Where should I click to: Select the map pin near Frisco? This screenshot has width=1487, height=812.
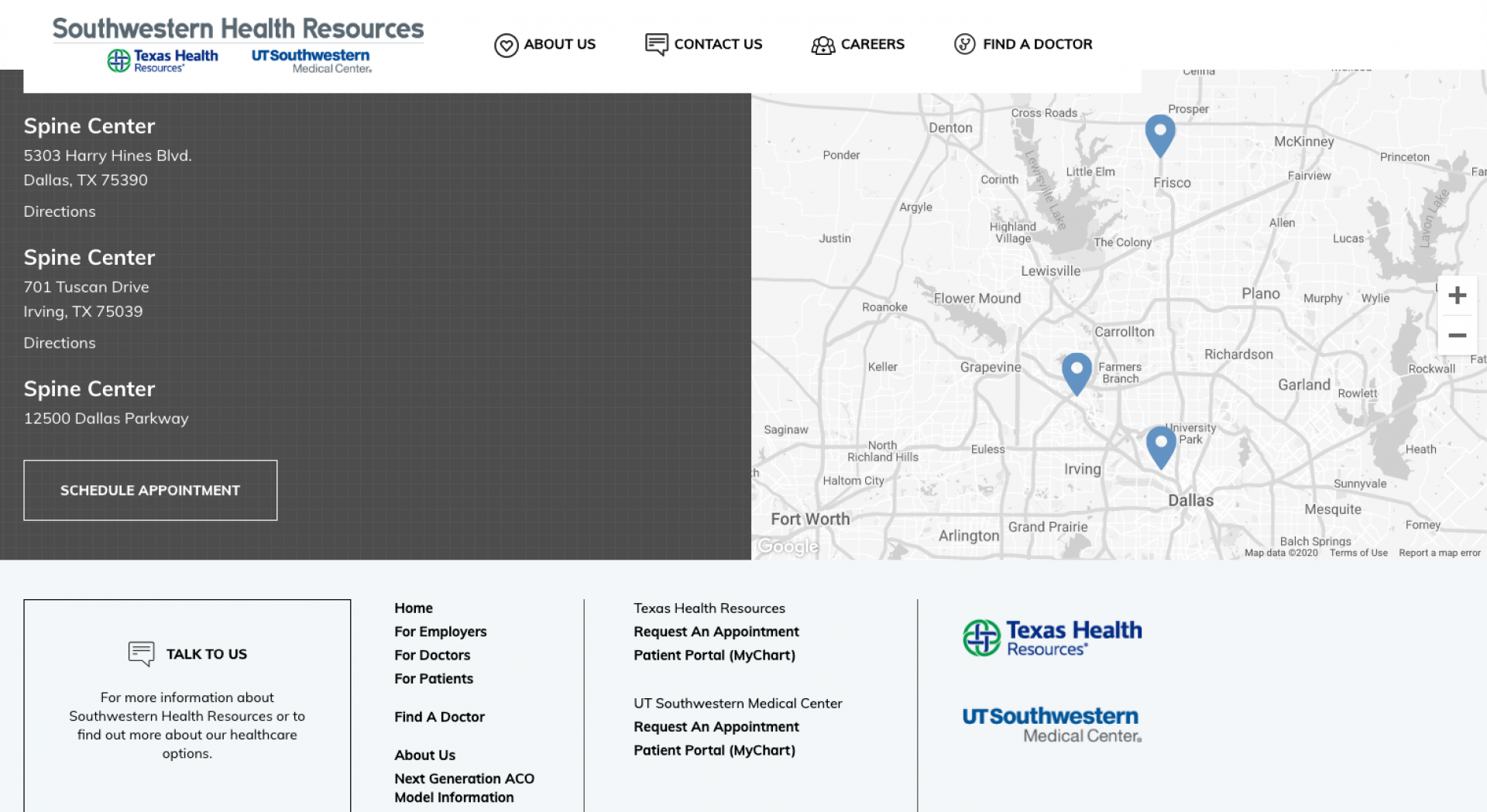[x=1159, y=132]
